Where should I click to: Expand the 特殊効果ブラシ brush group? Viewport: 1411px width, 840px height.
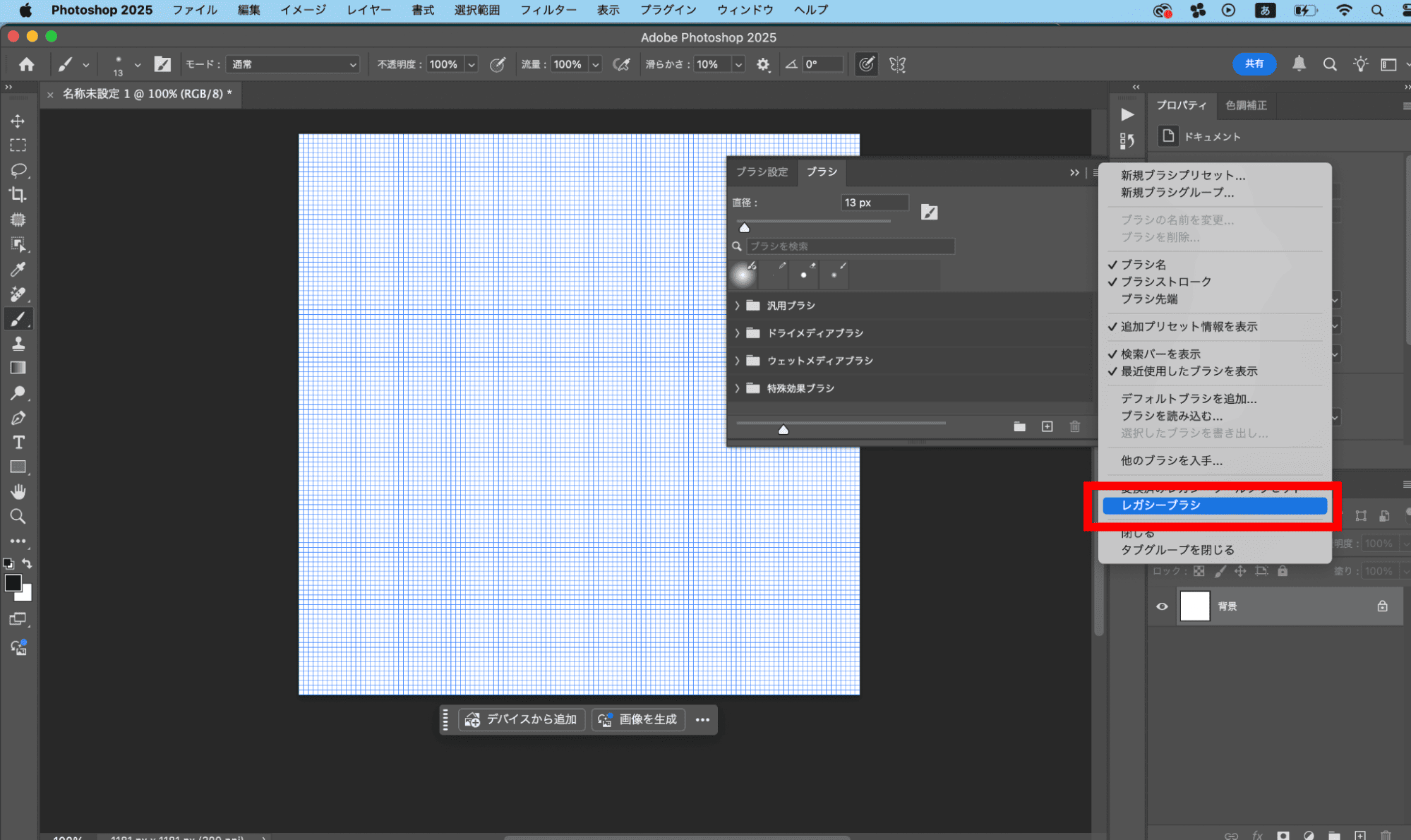point(737,388)
